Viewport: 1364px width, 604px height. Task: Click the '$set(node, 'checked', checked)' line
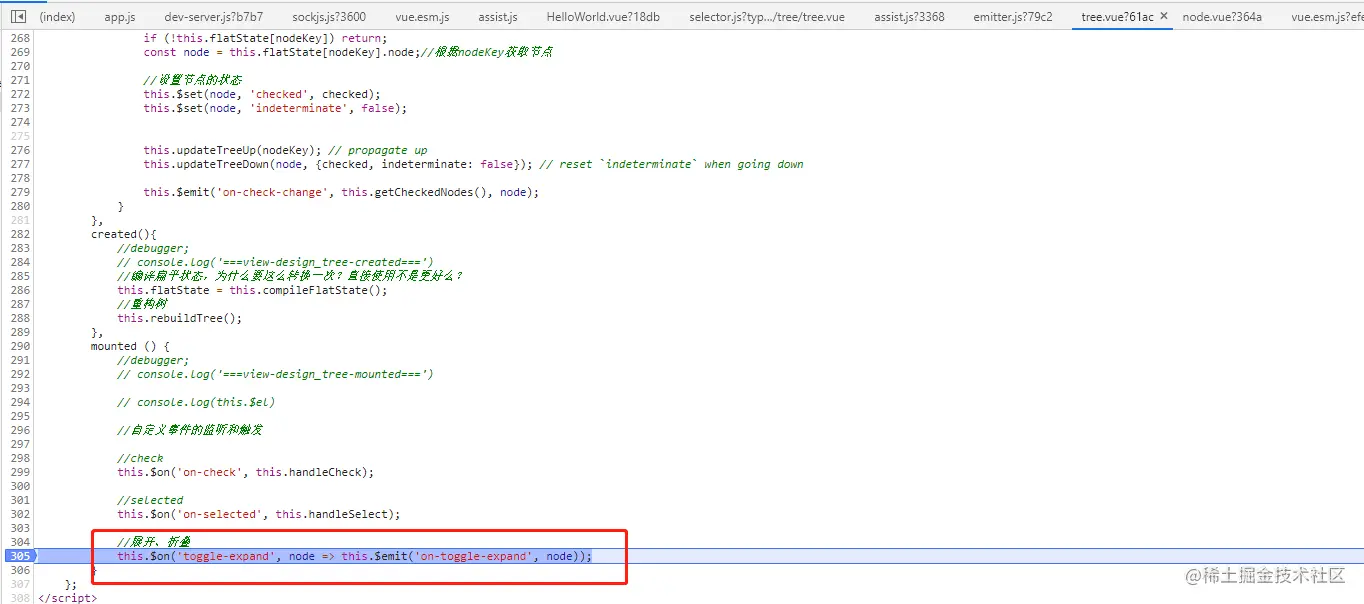click(x=262, y=94)
